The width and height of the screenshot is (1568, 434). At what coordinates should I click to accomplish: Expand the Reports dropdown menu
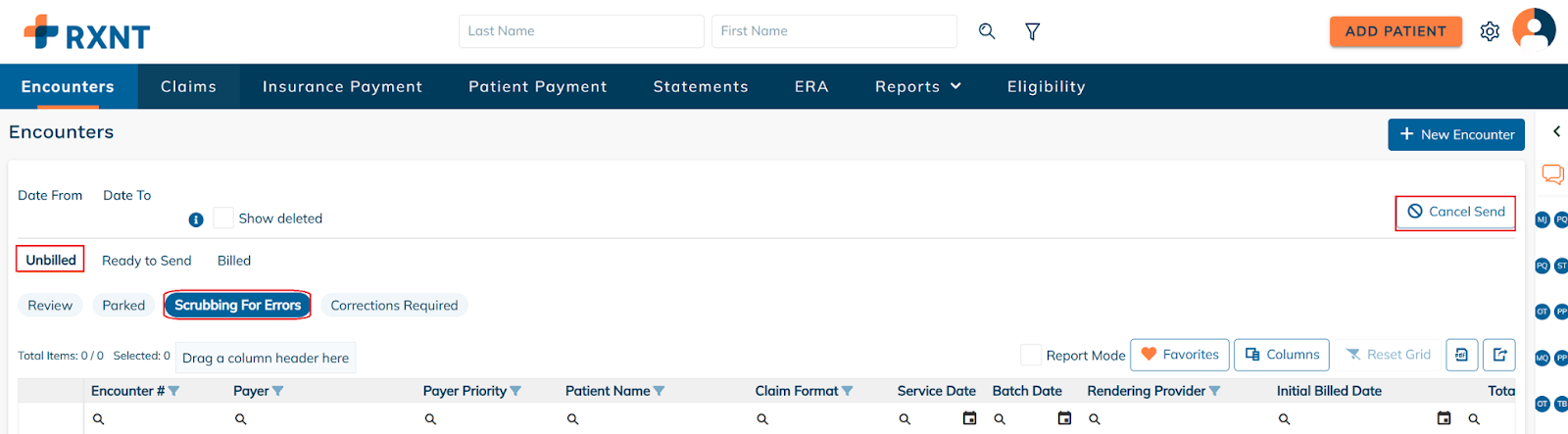[917, 87]
